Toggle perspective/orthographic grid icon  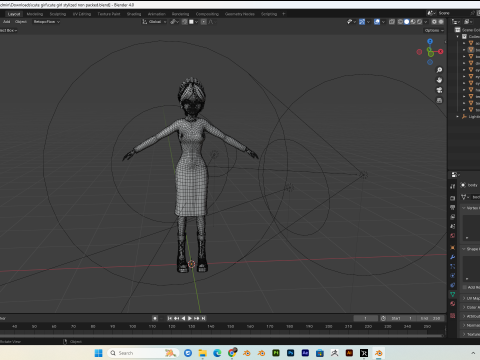[x=439, y=100]
